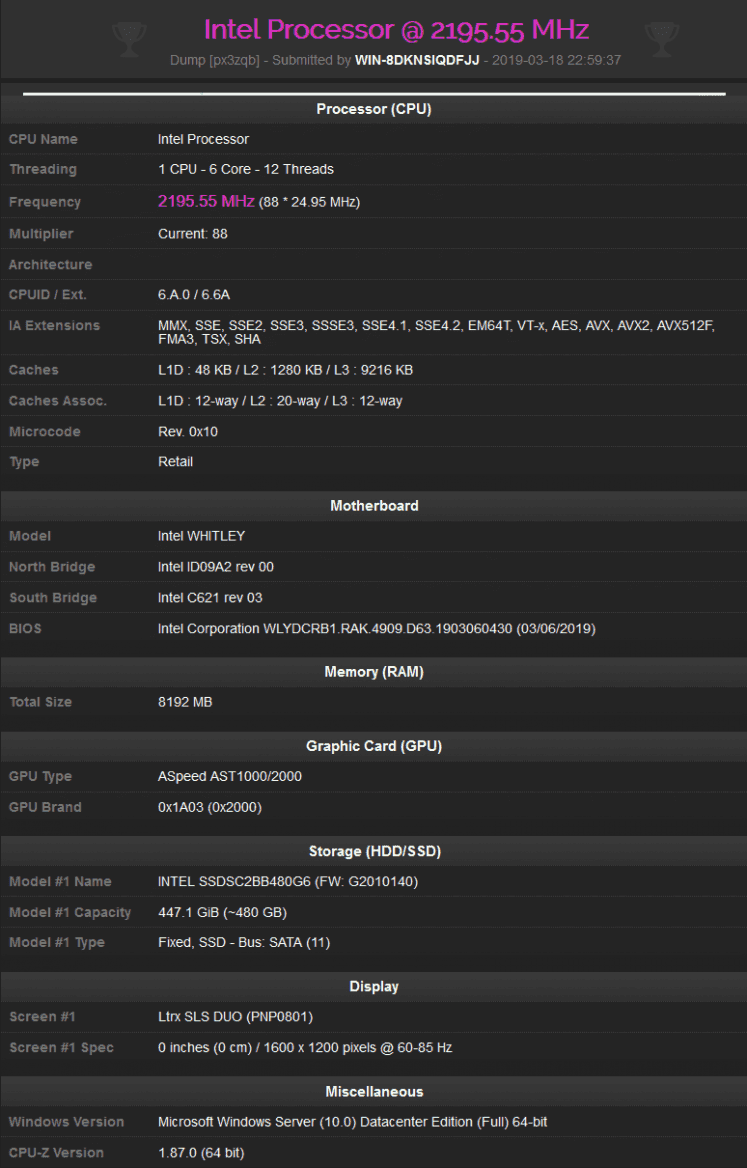Select CPUID value 6.A.0 / 6.6A
The image size is (747, 1168).
194,295
